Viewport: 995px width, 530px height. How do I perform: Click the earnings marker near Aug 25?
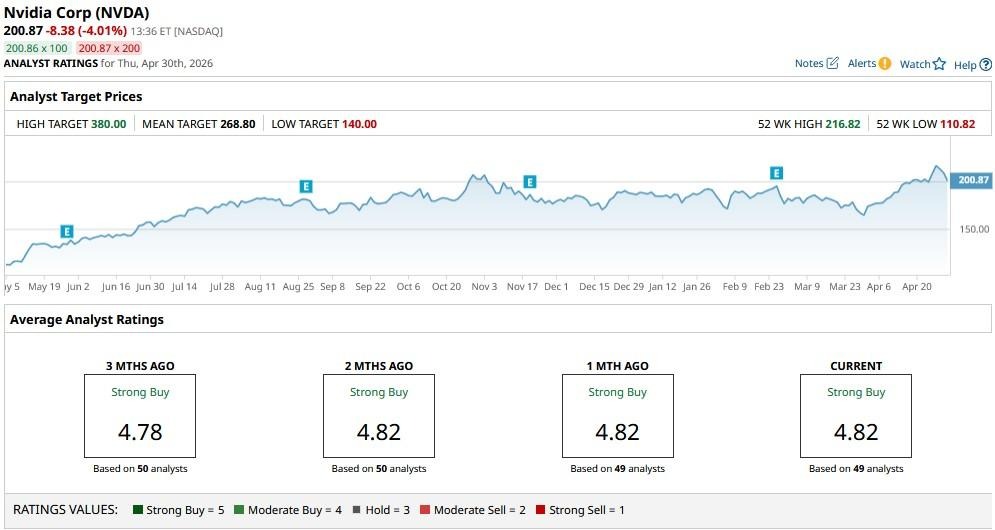click(306, 187)
